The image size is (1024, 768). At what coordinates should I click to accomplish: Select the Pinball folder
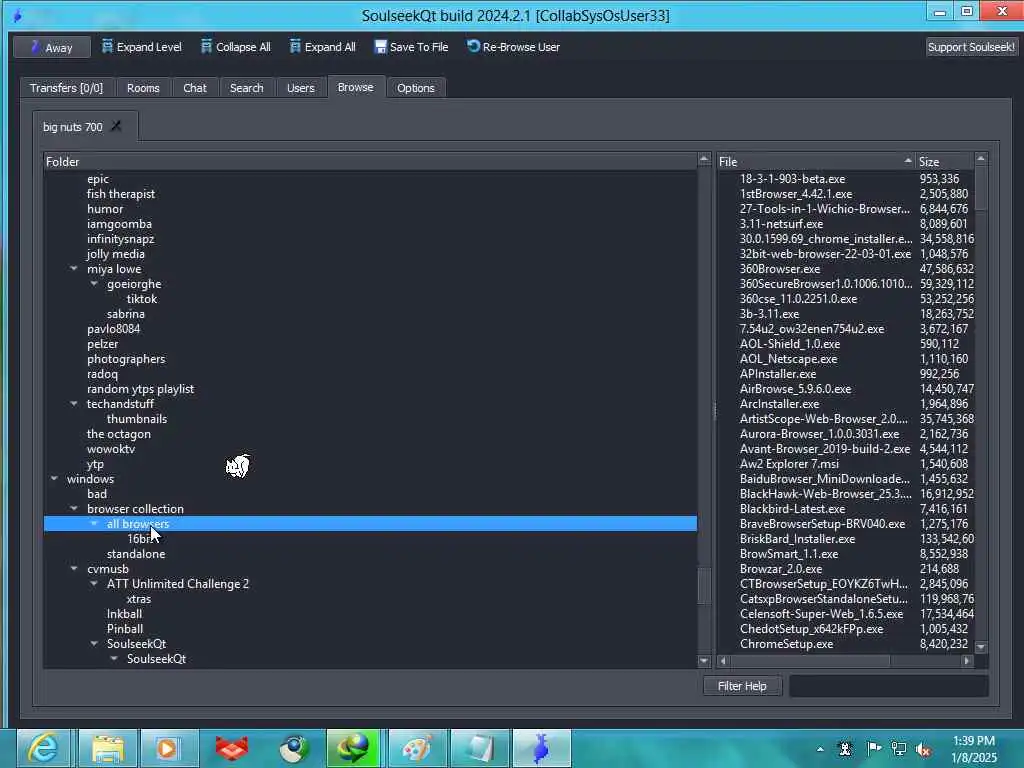125,629
